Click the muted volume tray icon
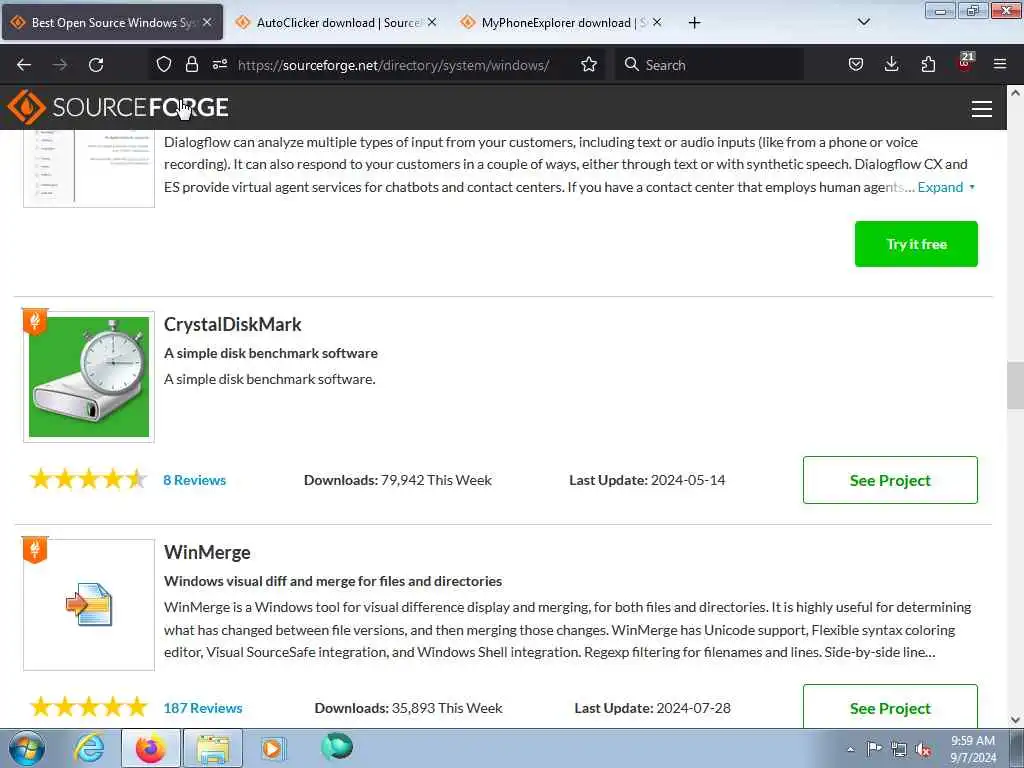This screenshot has width=1024, height=768. (923, 750)
